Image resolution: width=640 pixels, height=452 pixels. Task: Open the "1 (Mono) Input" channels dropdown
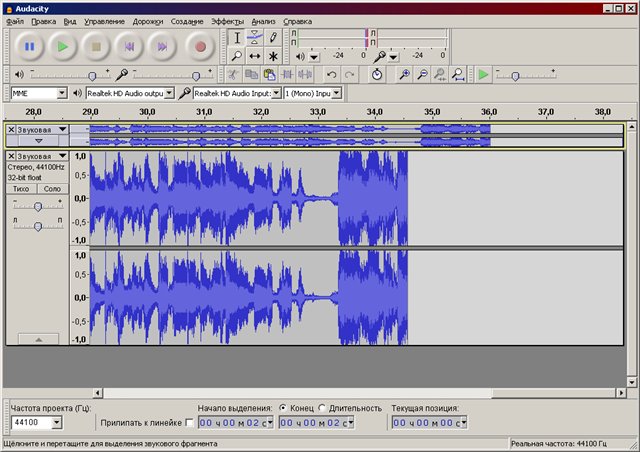tap(337, 93)
